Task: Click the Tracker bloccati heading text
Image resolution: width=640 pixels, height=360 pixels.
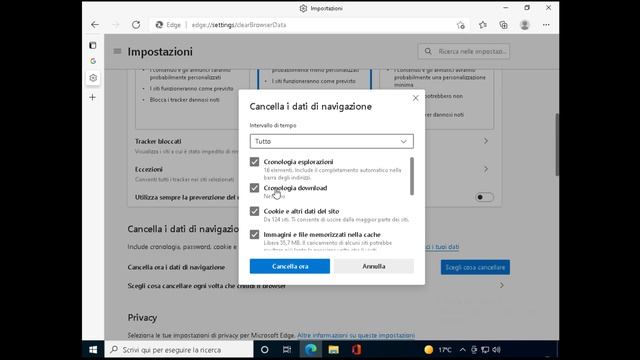Action: [x=158, y=141]
